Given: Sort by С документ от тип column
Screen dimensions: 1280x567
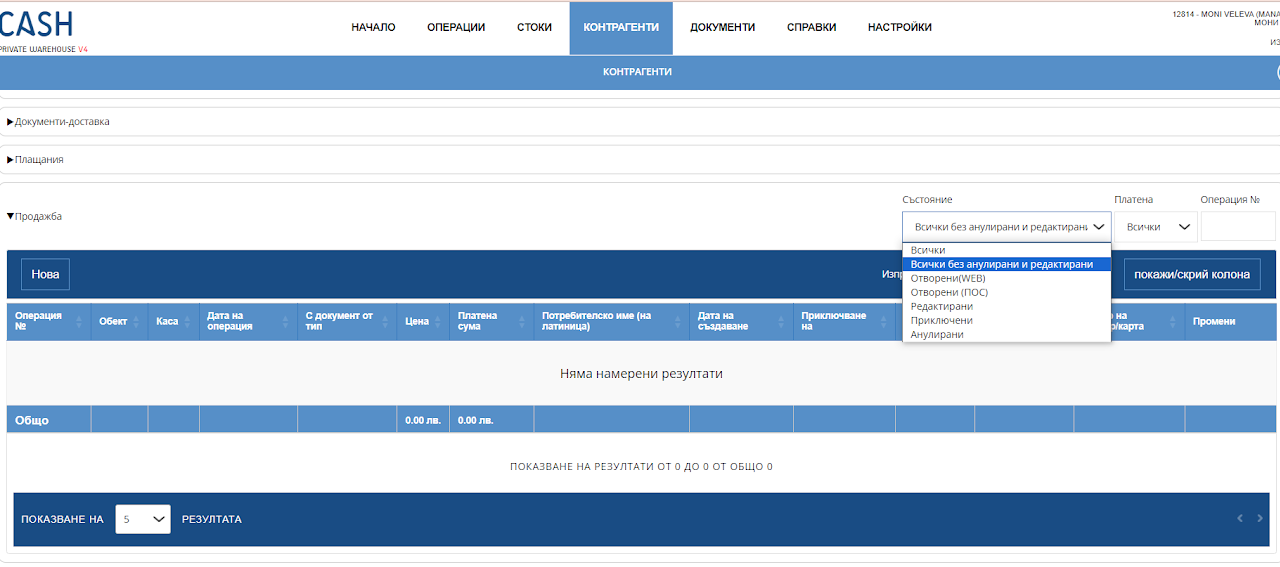Looking at the screenshot, I should [x=347, y=321].
